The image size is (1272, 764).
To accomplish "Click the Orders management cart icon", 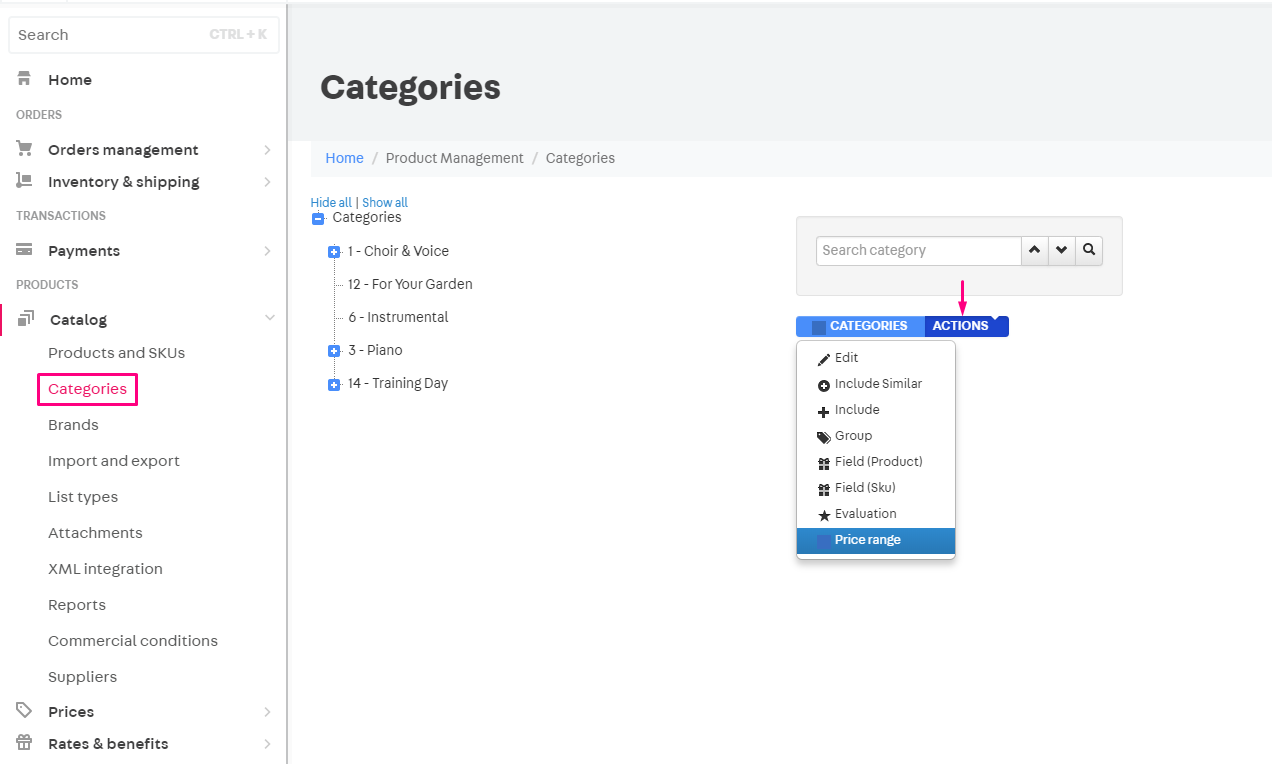I will coord(25,149).
